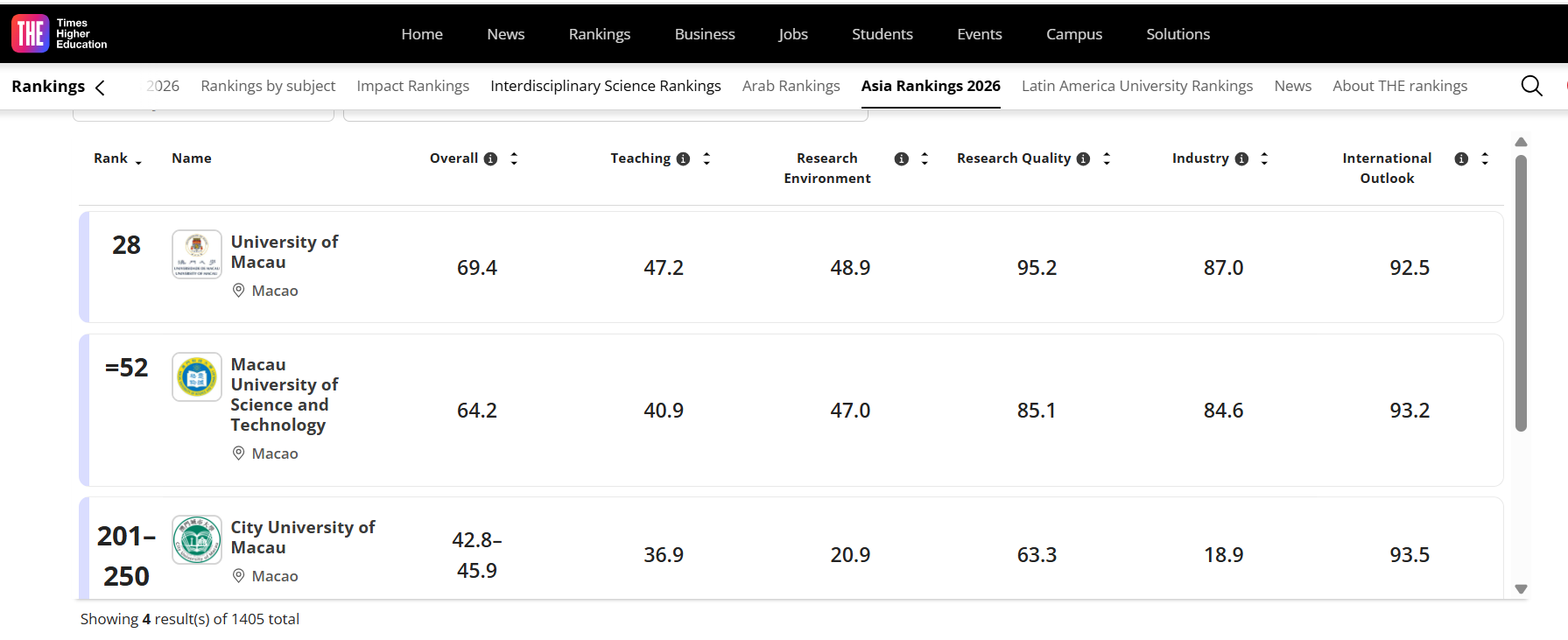Open Campus menu item
Viewport: 1568px width, 640px height.
click(1074, 34)
